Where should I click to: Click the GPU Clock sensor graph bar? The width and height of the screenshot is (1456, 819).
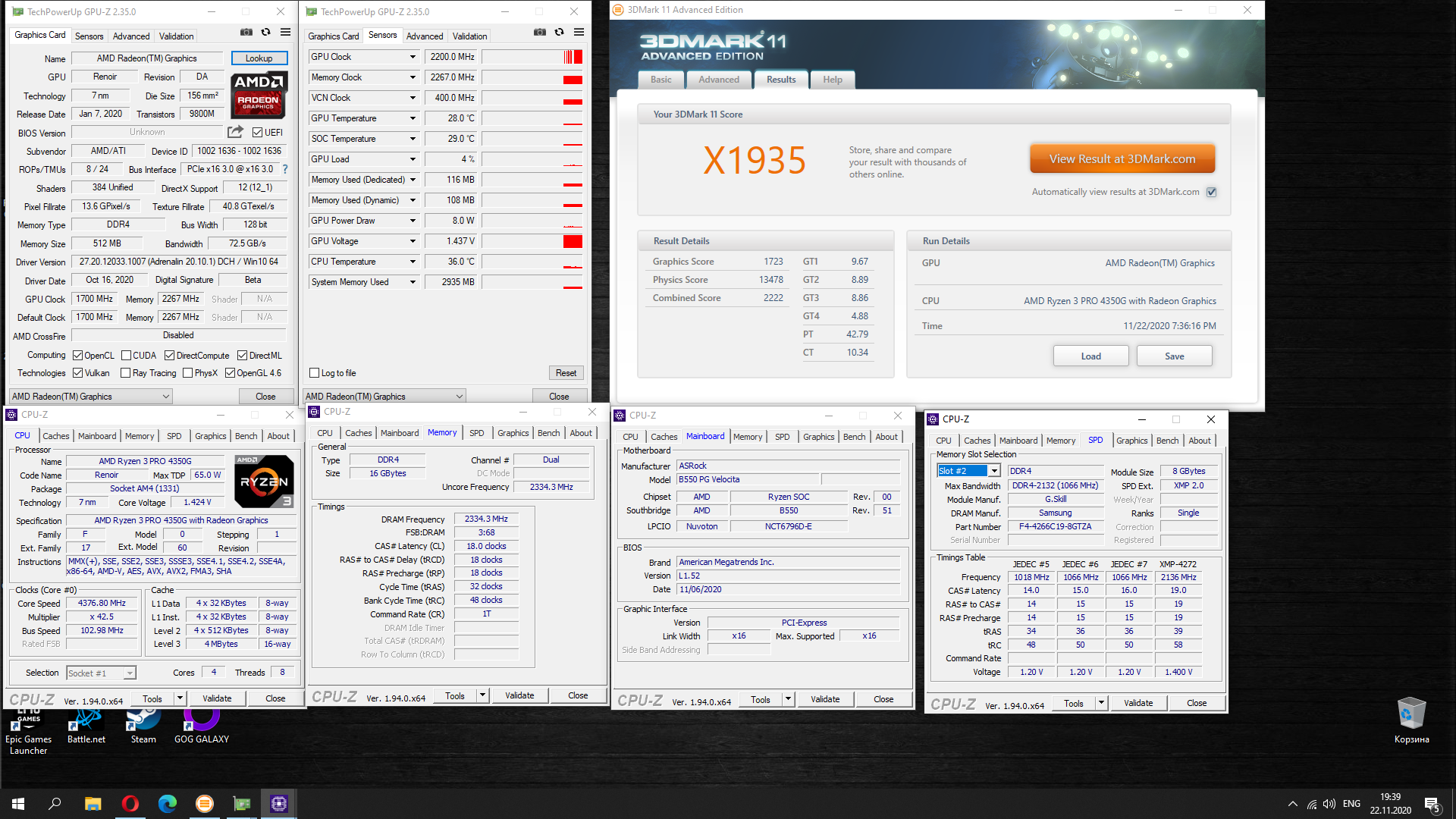coord(532,57)
